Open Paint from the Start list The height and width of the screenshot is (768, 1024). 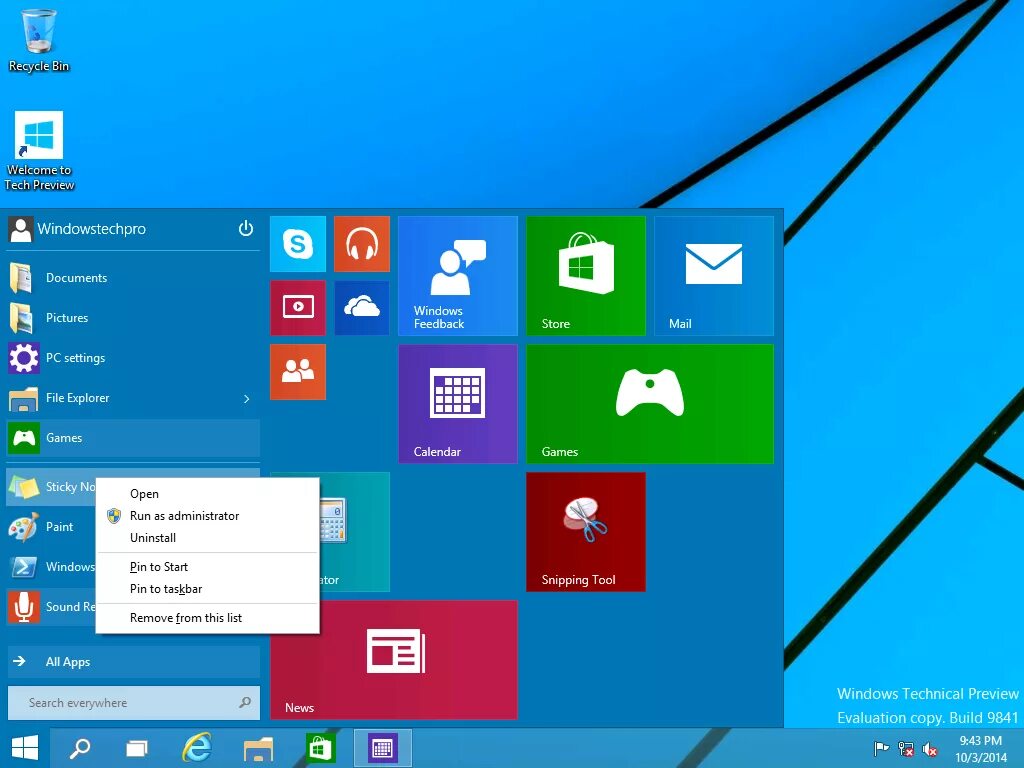click(51, 527)
